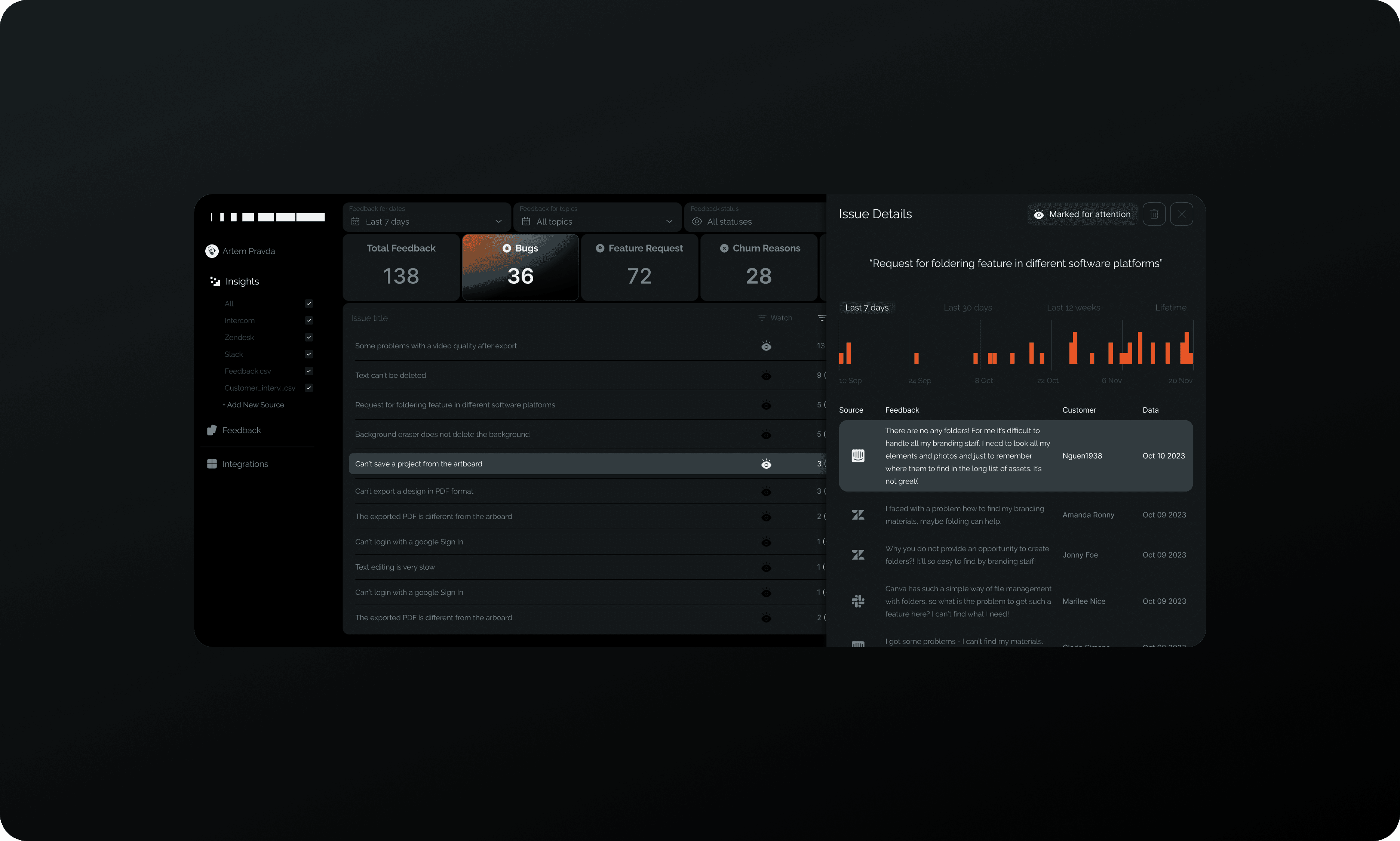Viewport: 1400px width, 841px height.
Task: Click the tallest orange bar near 6 Nov
Action: tap(1139, 347)
